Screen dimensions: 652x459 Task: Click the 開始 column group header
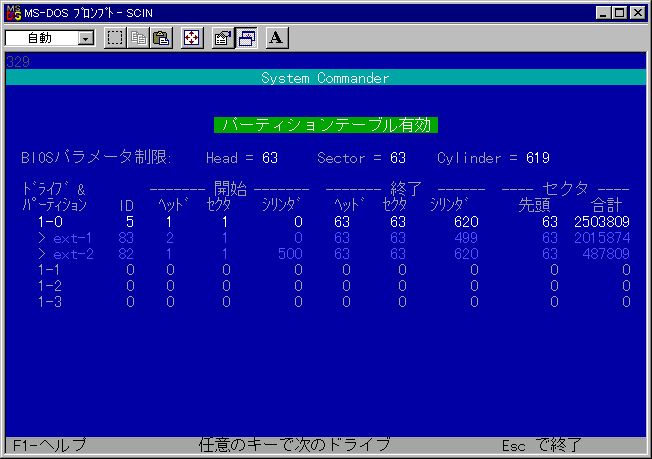pyautogui.click(x=230, y=189)
